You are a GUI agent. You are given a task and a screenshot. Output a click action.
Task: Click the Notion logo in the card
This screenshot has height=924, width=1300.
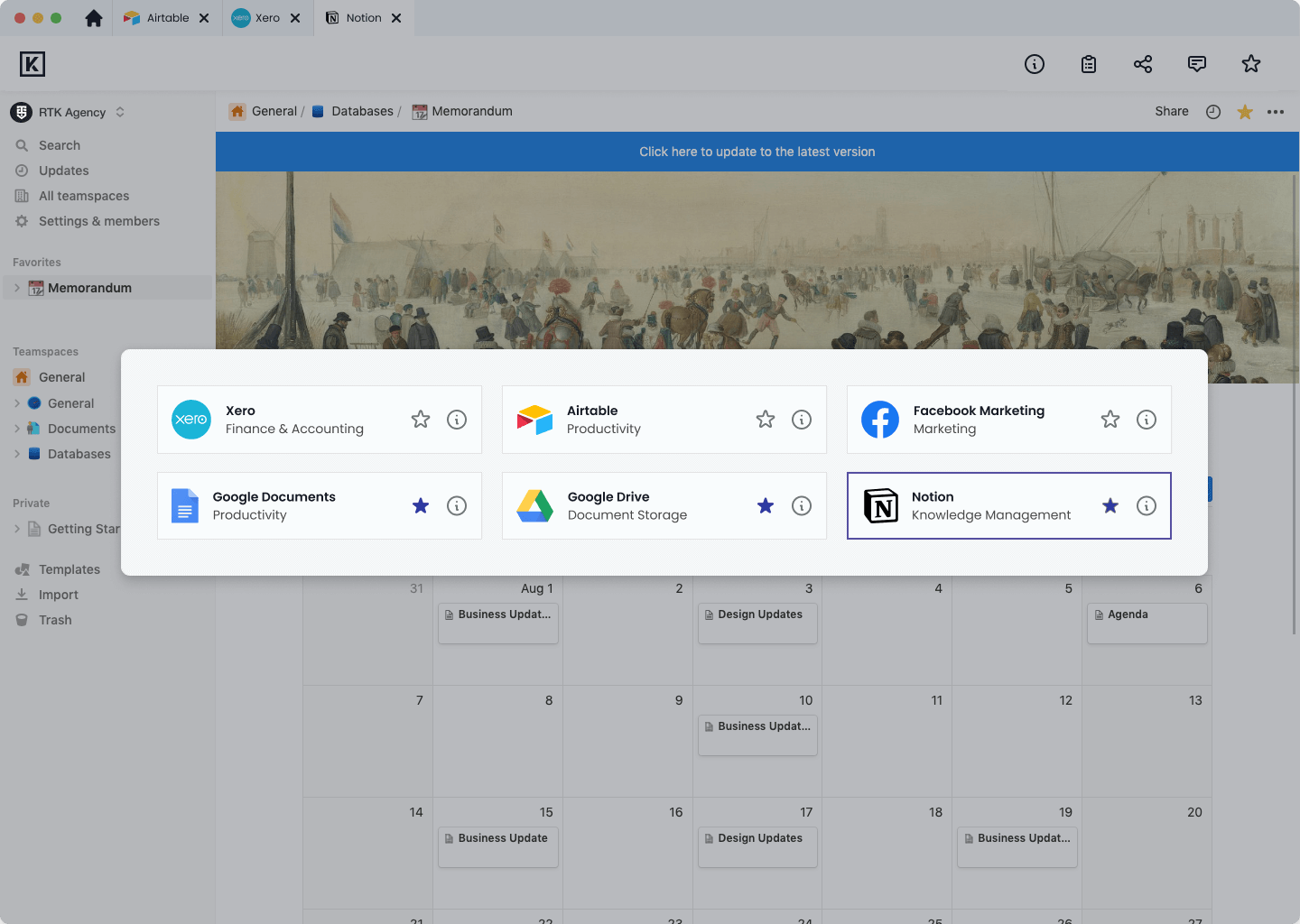click(x=881, y=506)
